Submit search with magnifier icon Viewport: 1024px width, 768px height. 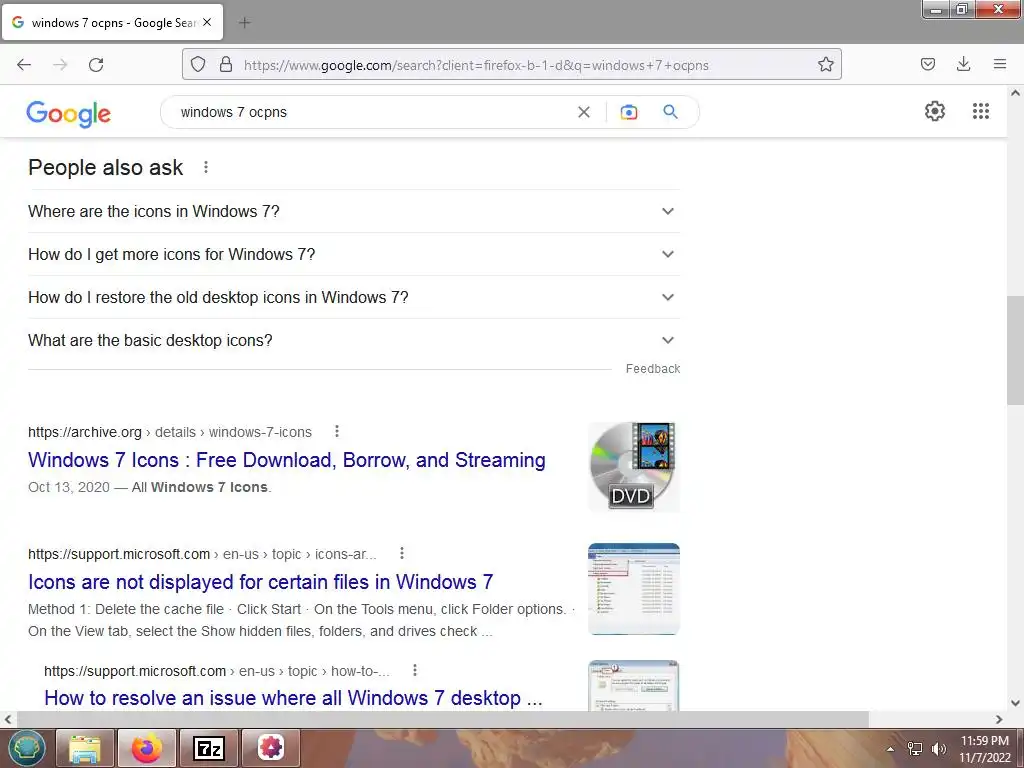(670, 112)
